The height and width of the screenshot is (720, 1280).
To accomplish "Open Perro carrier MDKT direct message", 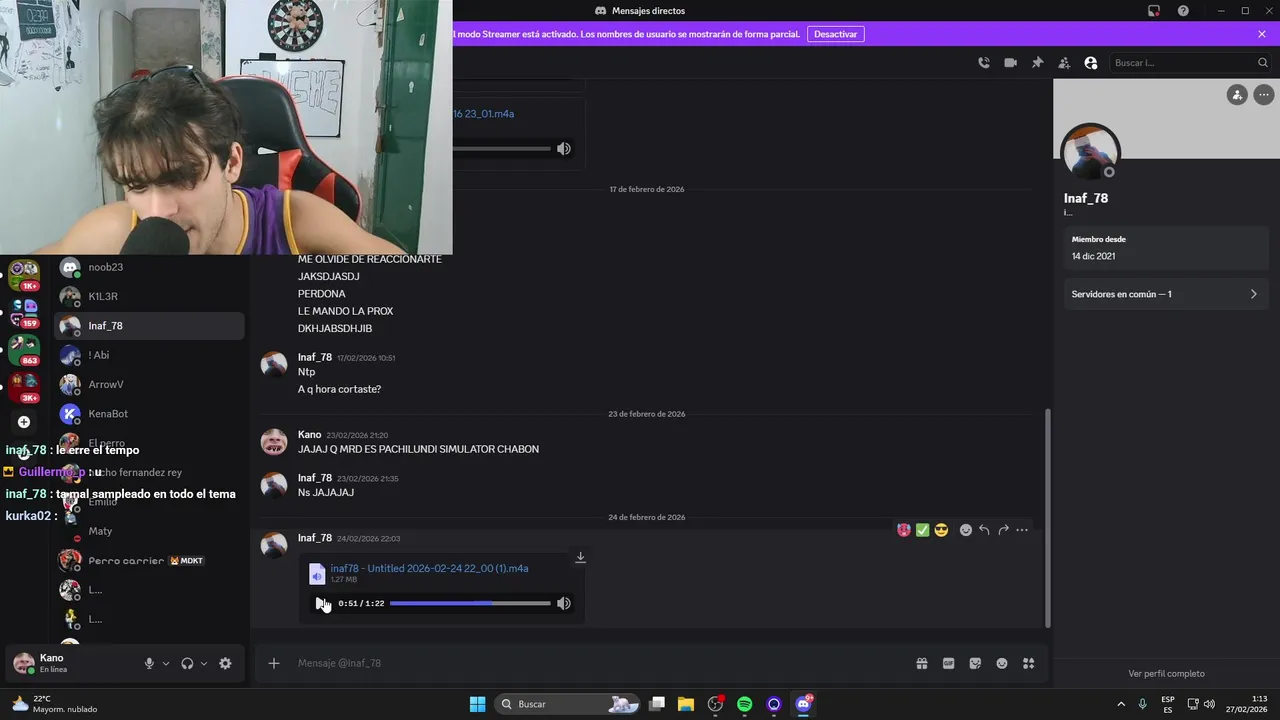I will (150, 561).
